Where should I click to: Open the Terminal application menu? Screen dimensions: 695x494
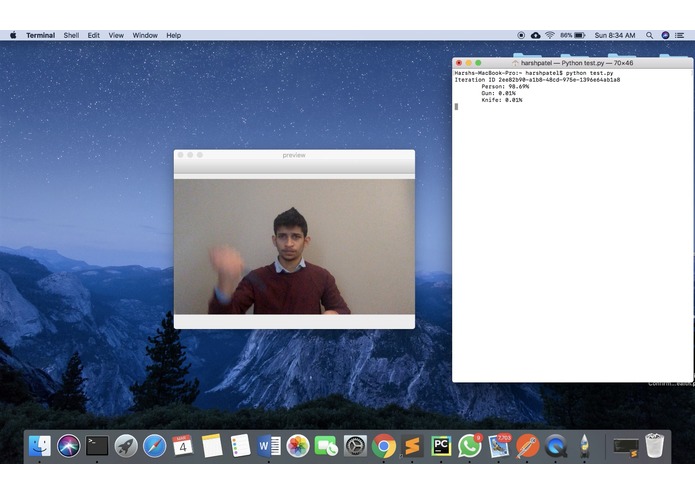click(x=40, y=35)
